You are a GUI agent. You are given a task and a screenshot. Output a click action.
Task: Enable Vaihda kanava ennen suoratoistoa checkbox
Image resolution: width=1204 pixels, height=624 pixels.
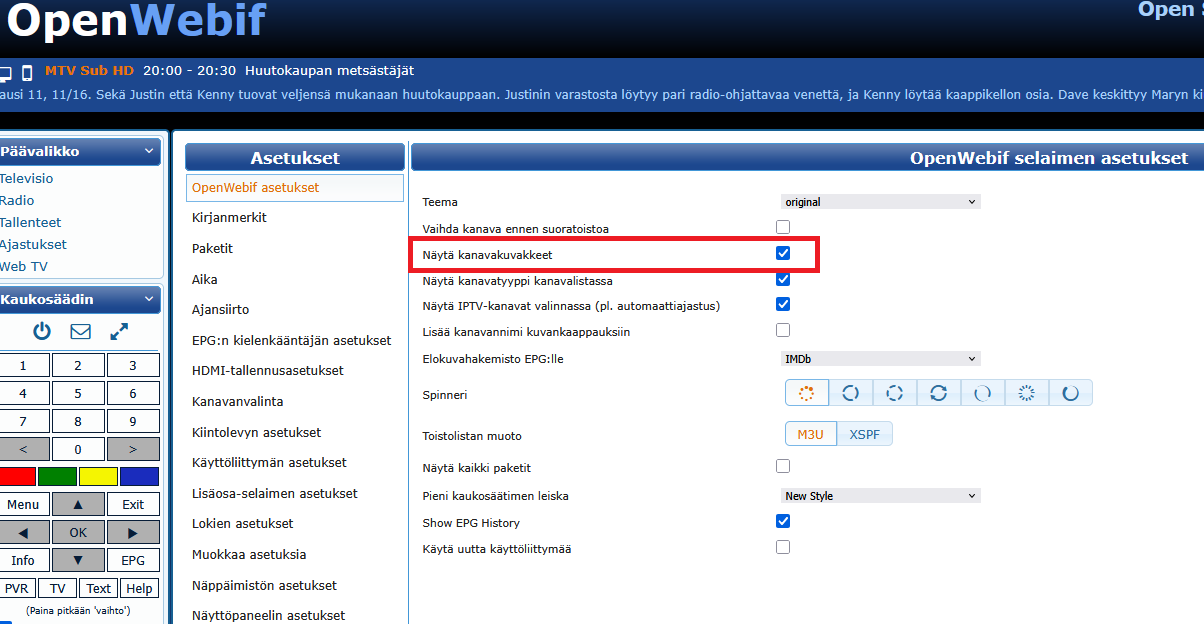pyautogui.click(x=783, y=228)
